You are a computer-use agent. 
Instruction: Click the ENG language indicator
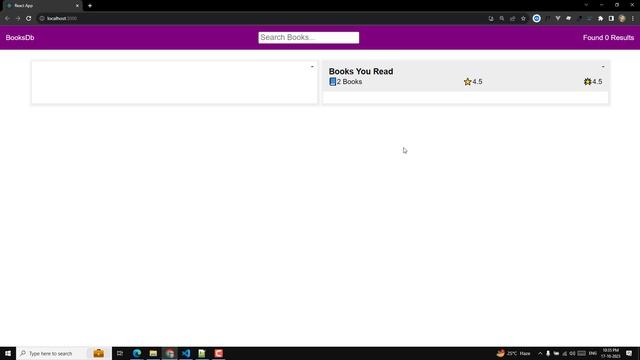click(593, 353)
